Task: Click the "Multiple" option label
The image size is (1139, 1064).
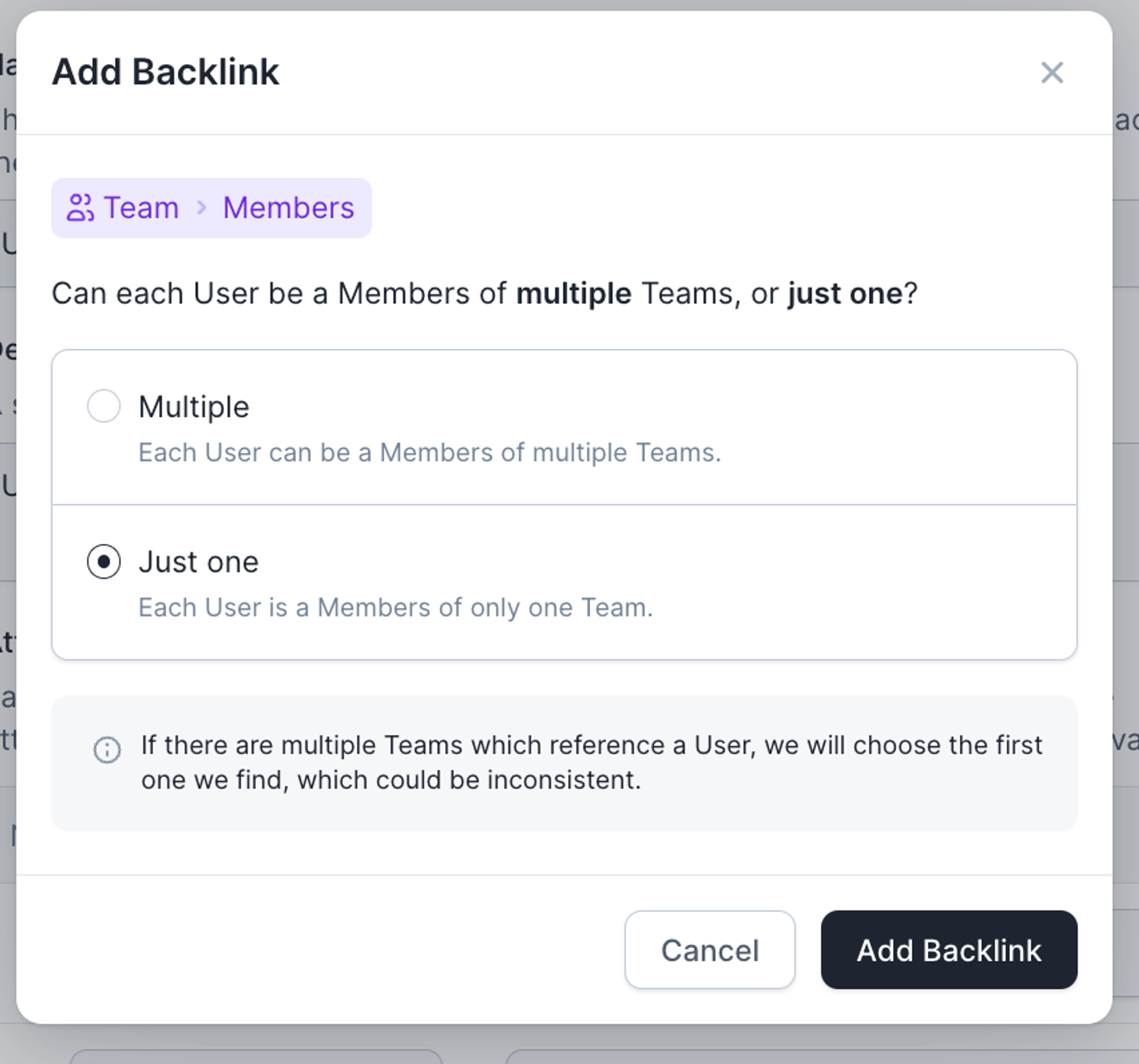Action: click(x=194, y=407)
